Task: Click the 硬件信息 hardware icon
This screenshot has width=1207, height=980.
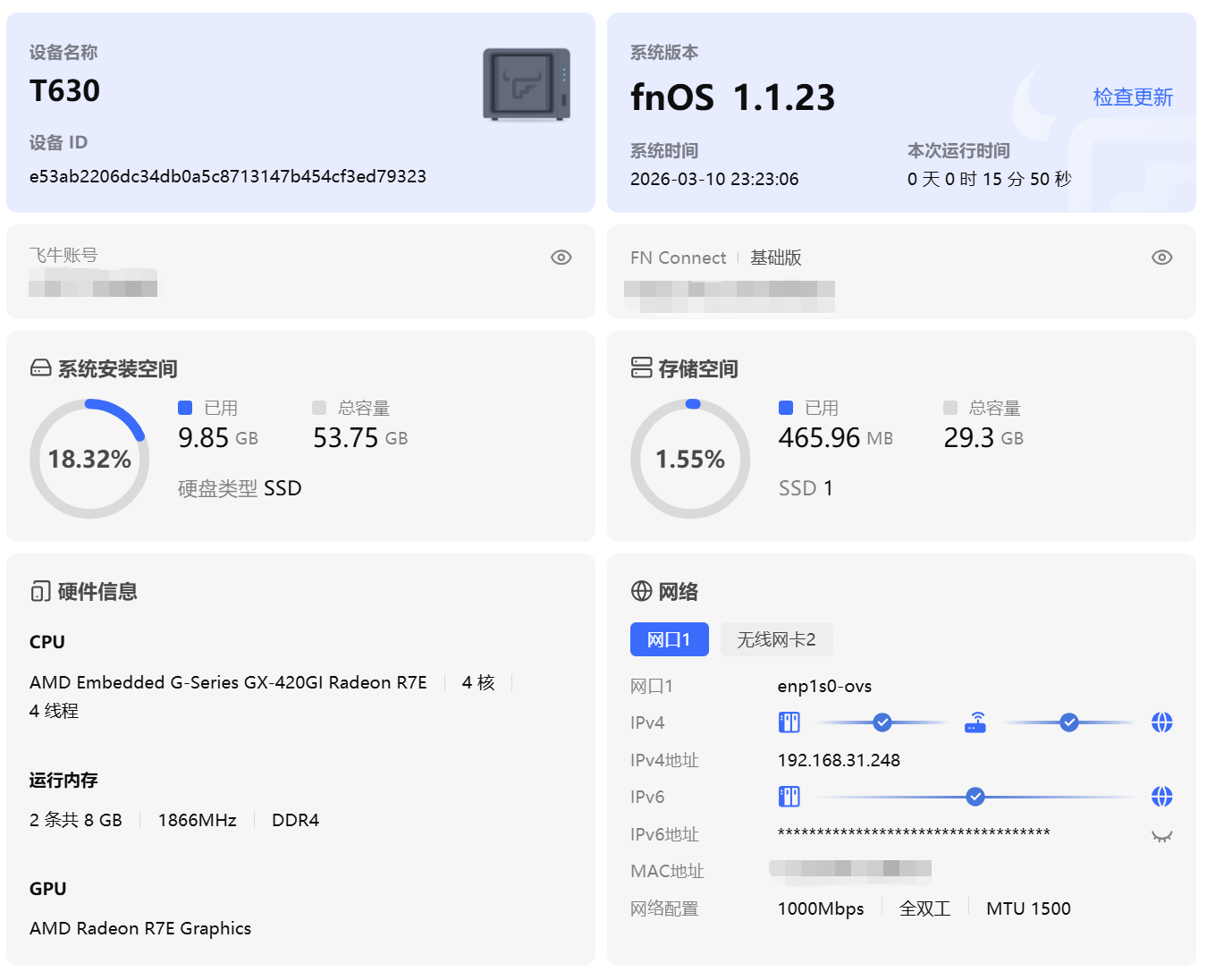Action: (x=41, y=591)
